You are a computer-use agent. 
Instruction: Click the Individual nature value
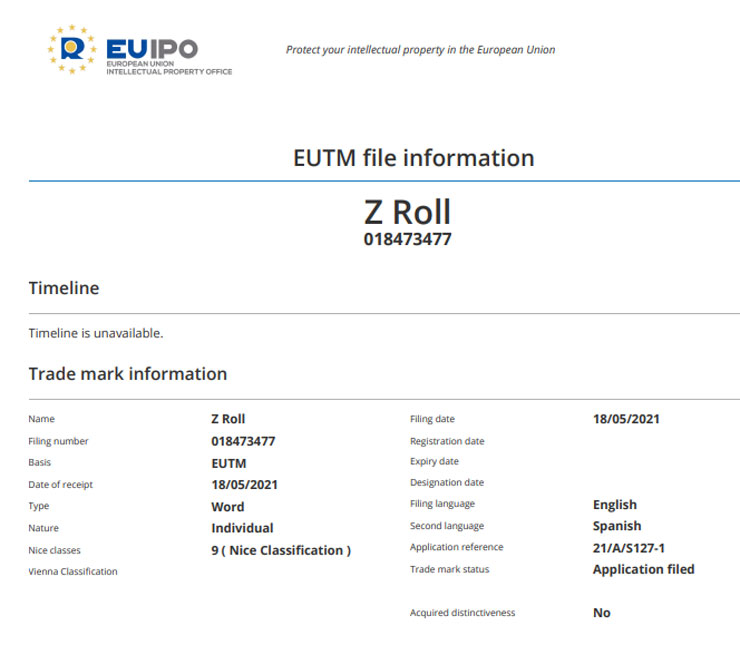point(242,528)
